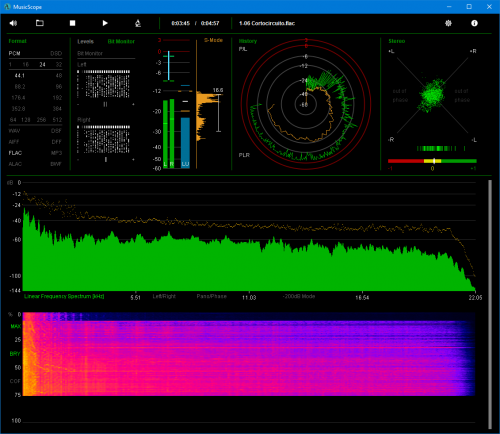This screenshot has width=500, height=434.
Task: Click the 1.06 Cortocircuito.flac file name
Action: pos(267,23)
